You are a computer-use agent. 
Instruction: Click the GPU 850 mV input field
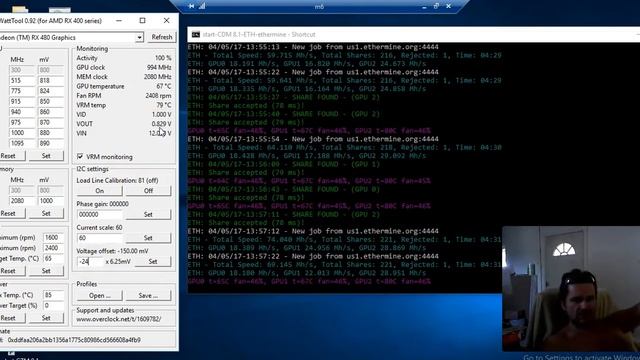click(x=51, y=102)
